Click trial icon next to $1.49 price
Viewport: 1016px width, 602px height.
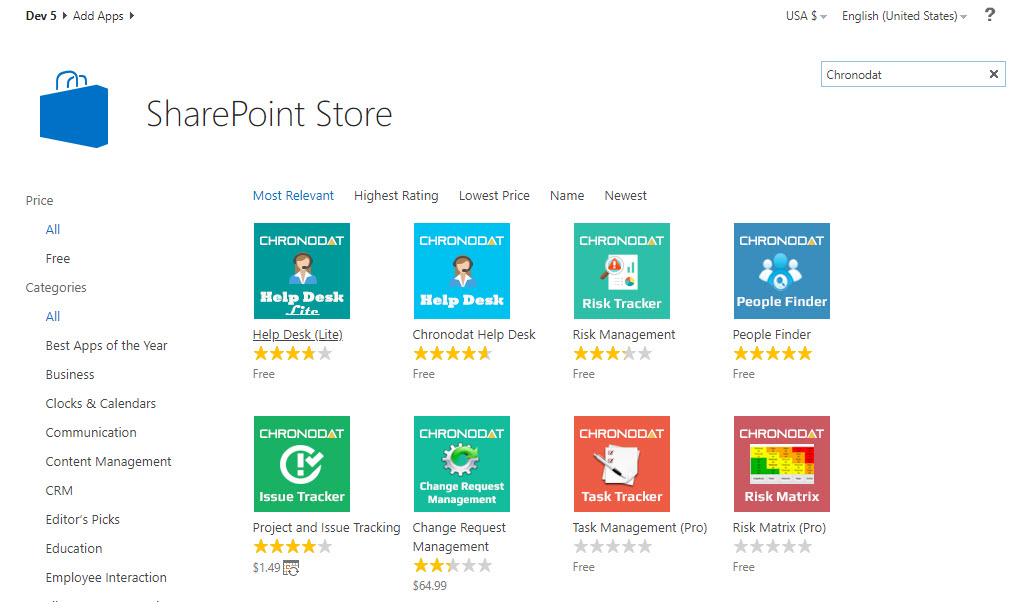tap(291, 568)
